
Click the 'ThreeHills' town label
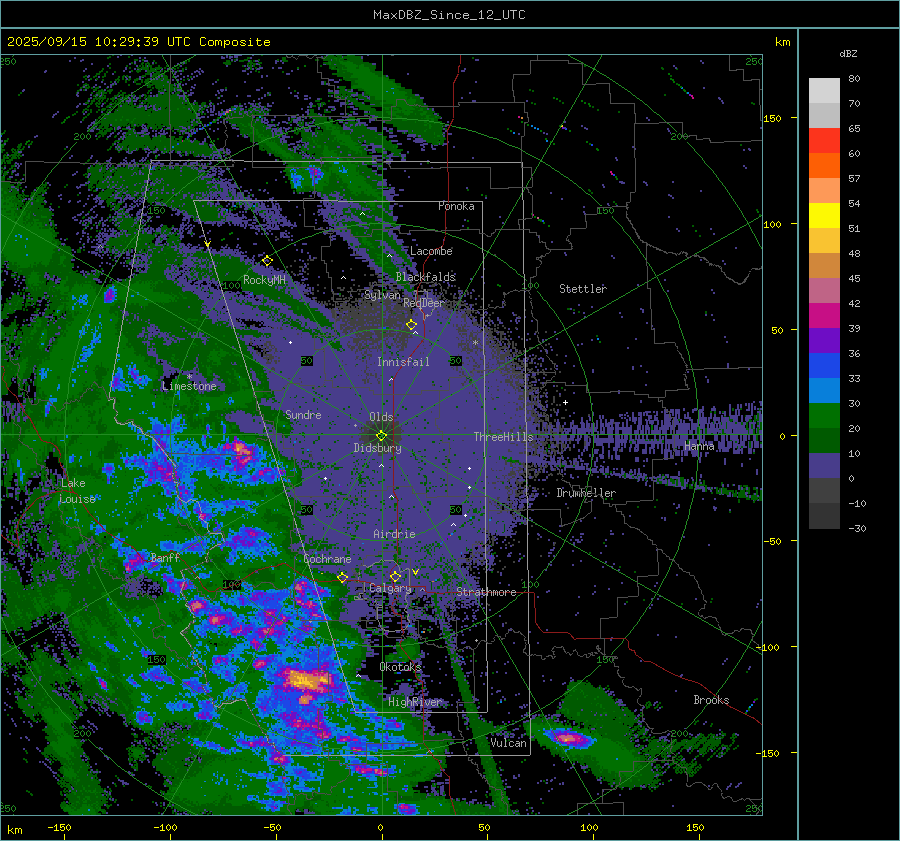pos(503,437)
